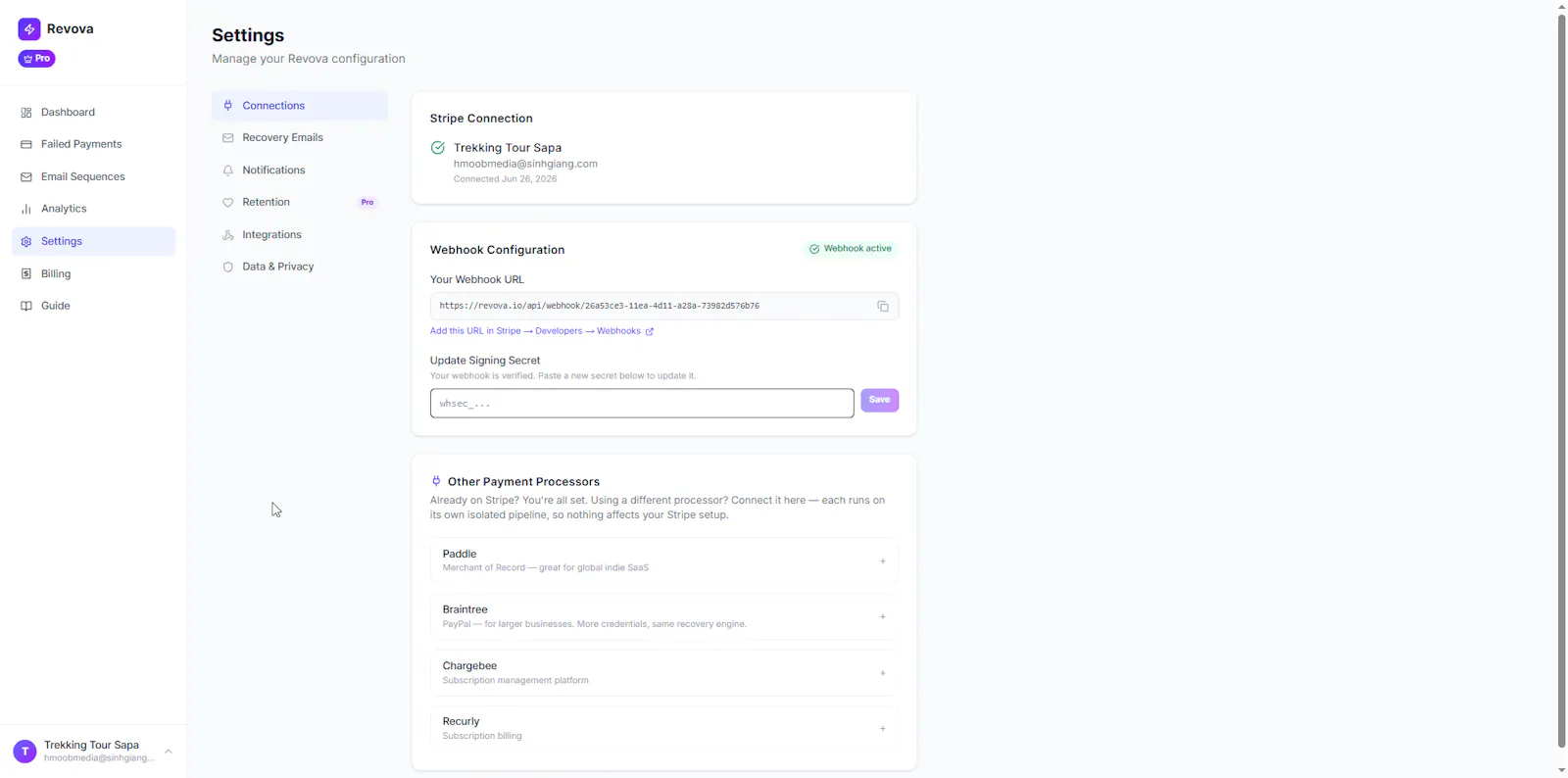
Task: Expand the Paddle processor row
Action: click(663, 560)
